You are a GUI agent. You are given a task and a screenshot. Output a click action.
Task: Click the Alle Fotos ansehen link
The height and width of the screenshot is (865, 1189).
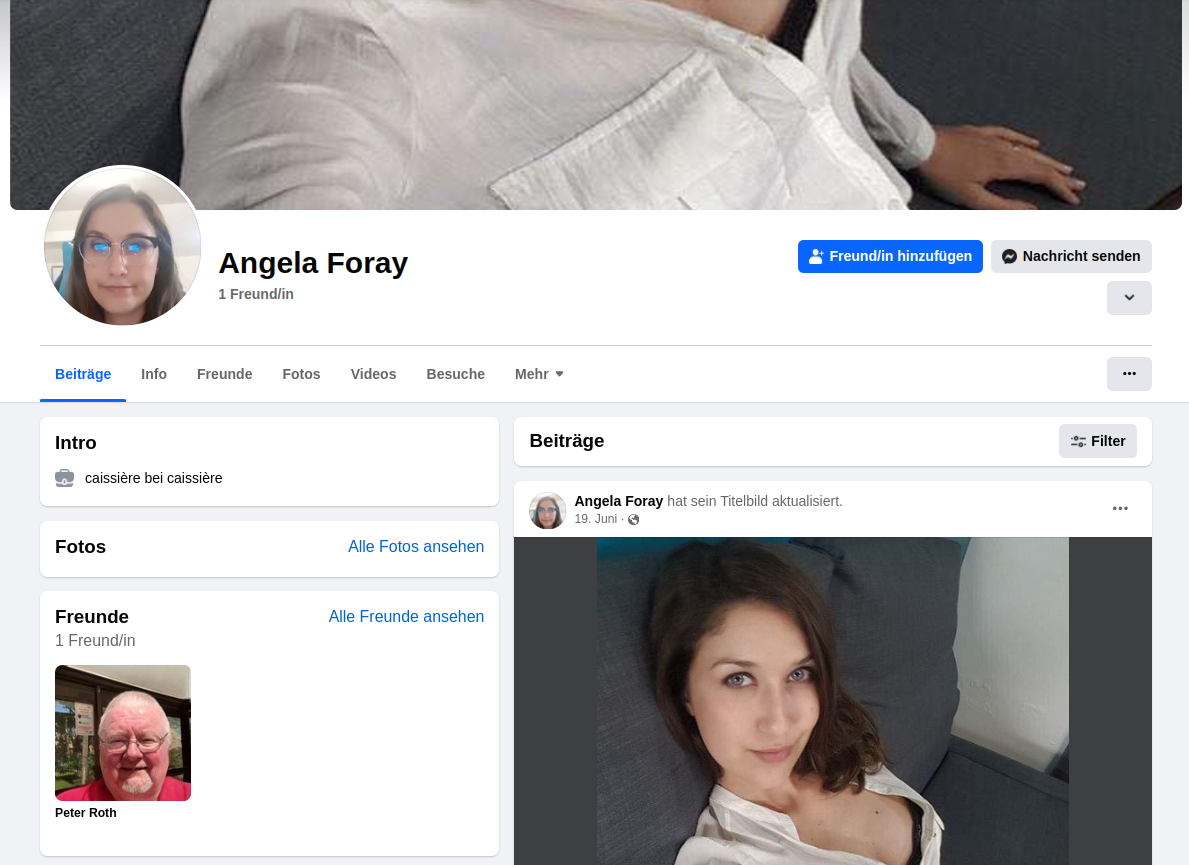(x=416, y=547)
